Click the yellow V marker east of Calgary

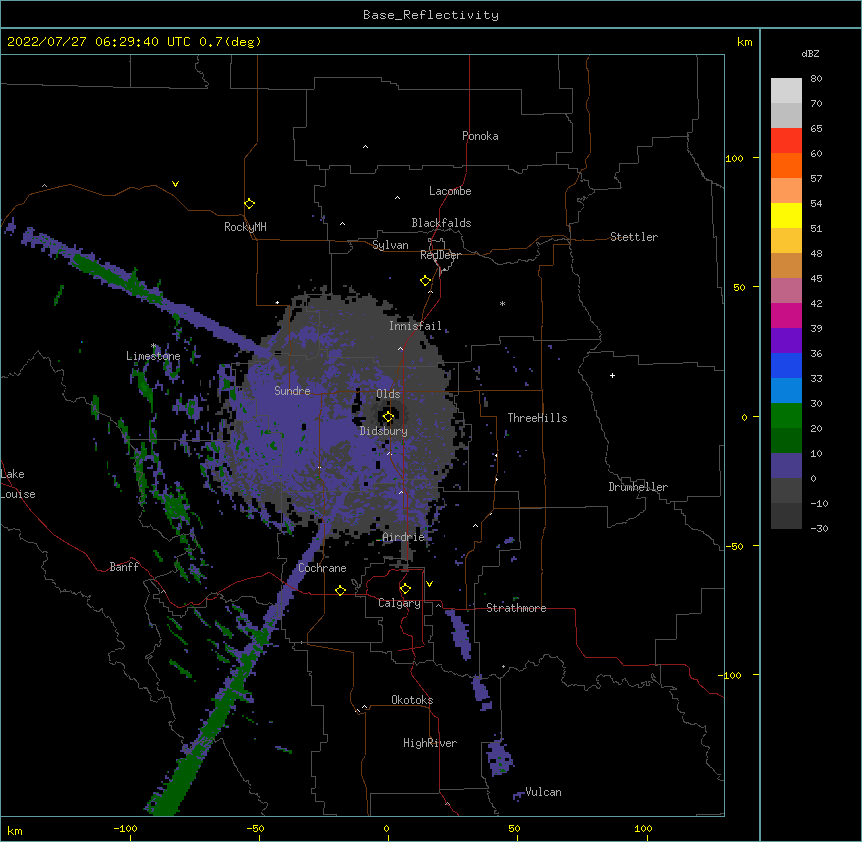coord(429,584)
